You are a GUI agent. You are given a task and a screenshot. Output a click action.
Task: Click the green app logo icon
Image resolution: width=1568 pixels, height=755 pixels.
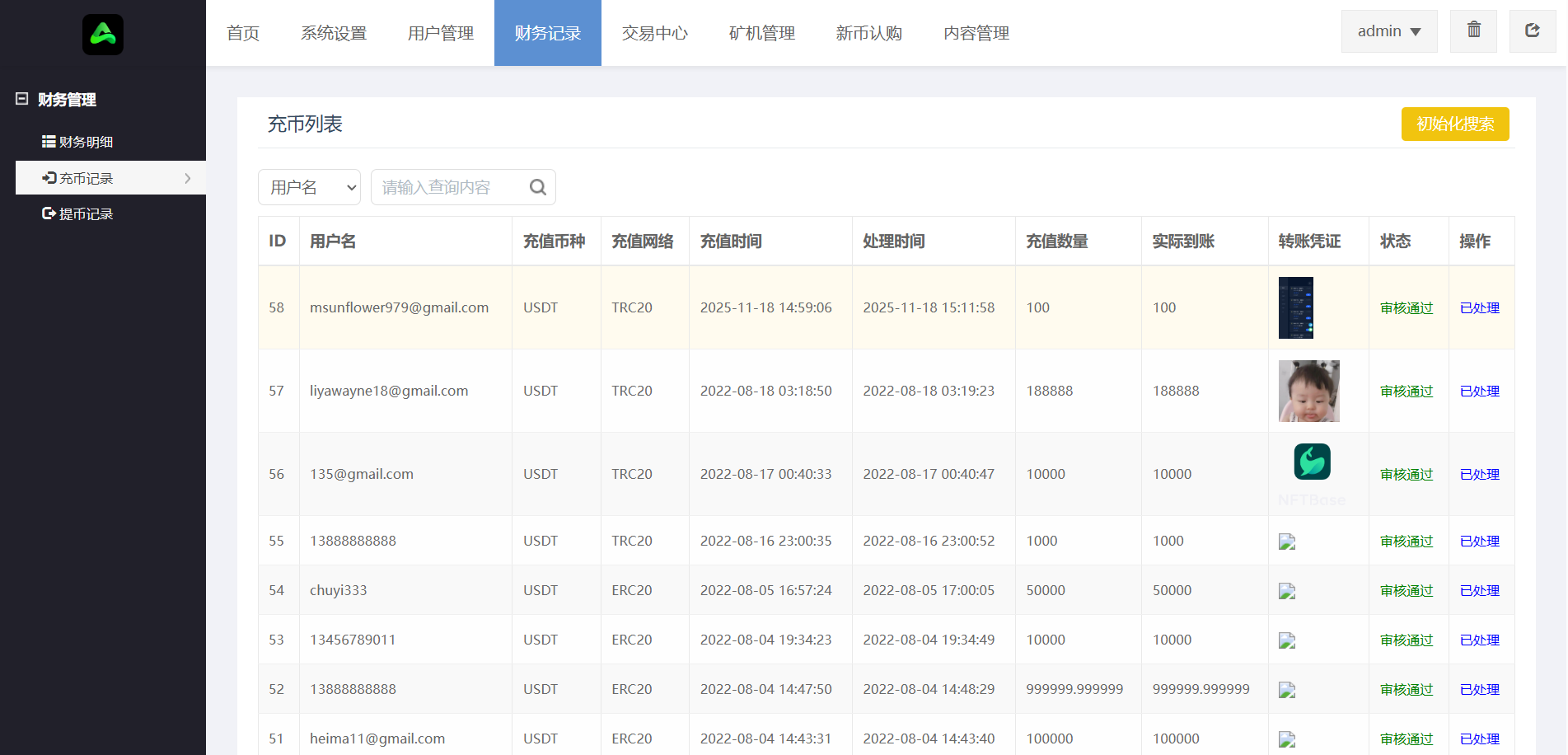(x=103, y=35)
